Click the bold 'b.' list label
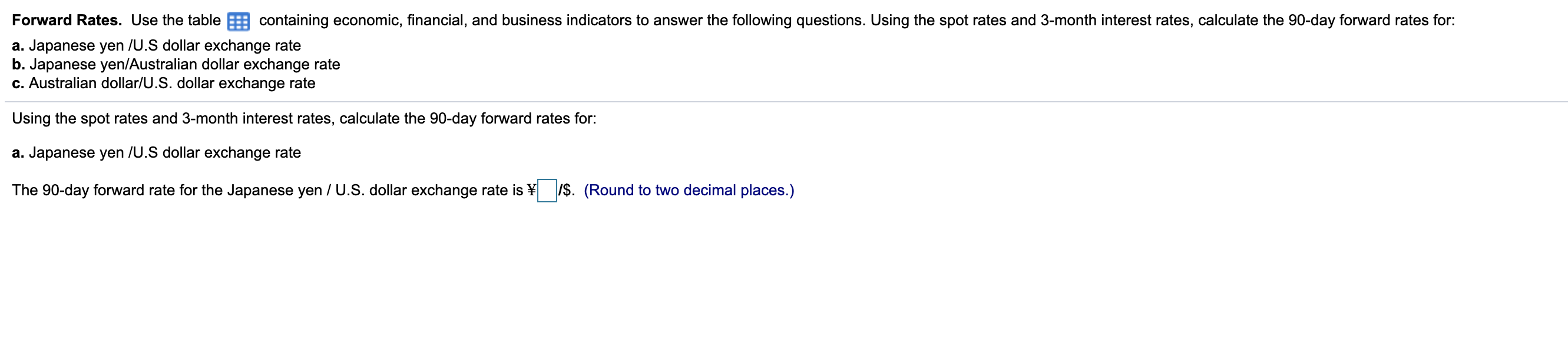This screenshot has width=1568, height=360. tap(18, 65)
